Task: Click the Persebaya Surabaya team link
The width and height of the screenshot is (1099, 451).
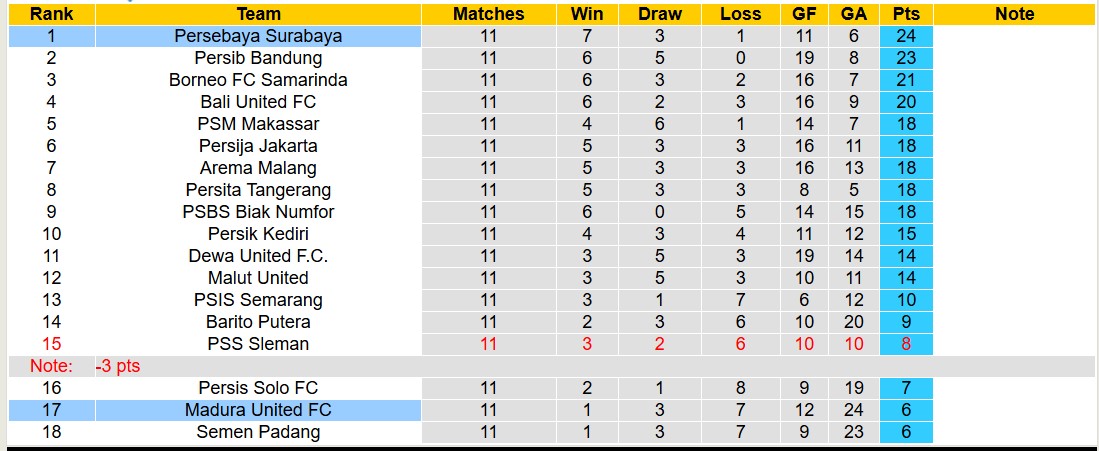Action: (258, 36)
